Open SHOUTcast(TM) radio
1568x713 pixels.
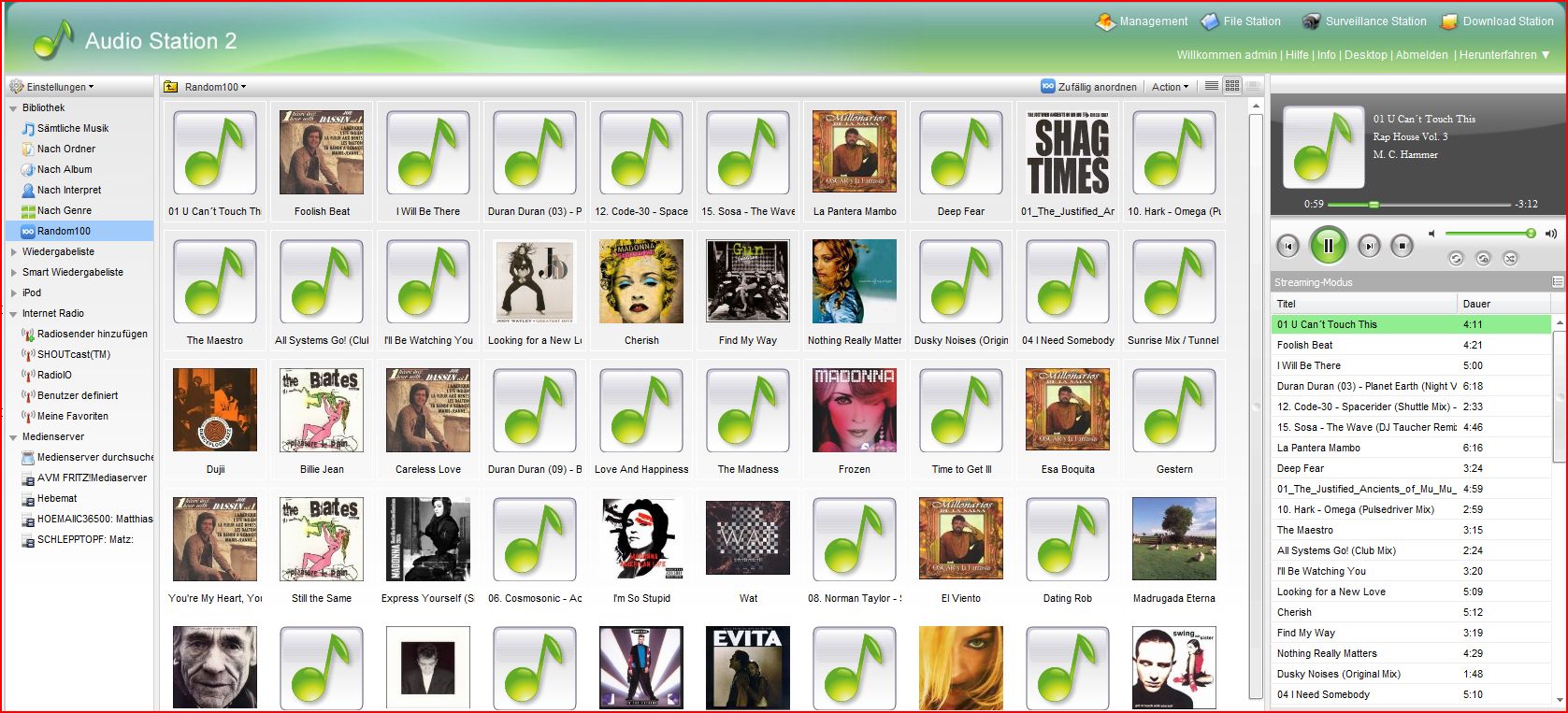tap(73, 354)
